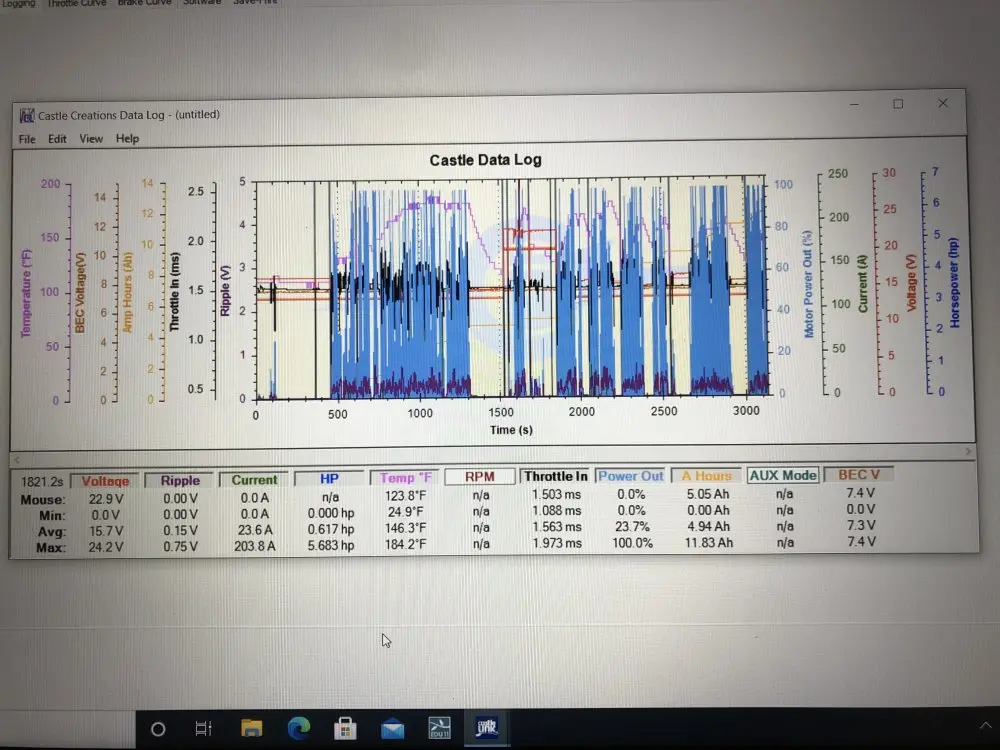
Task: Open the View menu
Action: coord(91,138)
